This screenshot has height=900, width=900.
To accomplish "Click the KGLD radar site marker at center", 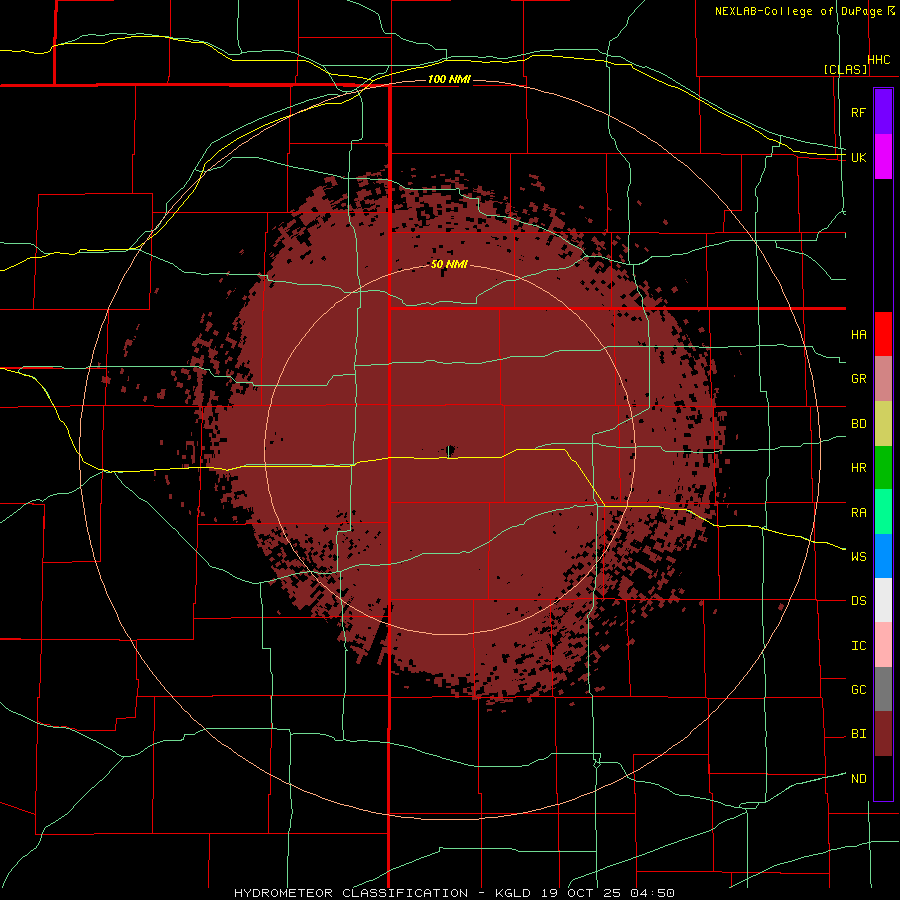I will tap(450, 451).
